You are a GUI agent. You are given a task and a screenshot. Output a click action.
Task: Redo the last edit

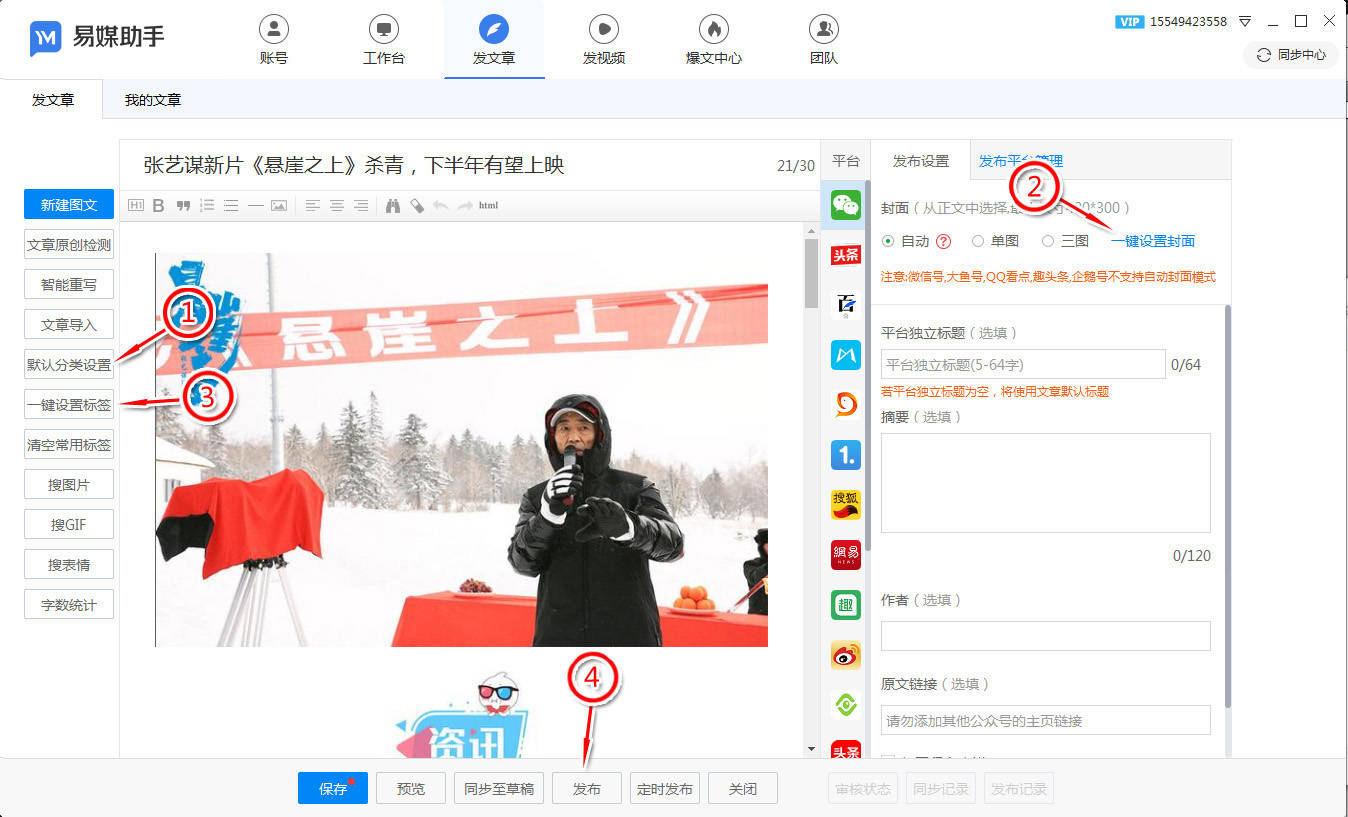464,206
